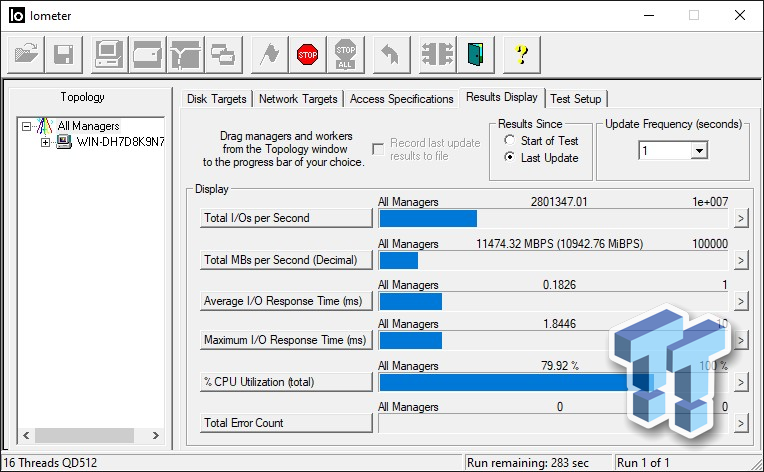Click 1e+007 IOPS scale maximum
Screen dimensions: 764x472
click(x=710, y=202)
